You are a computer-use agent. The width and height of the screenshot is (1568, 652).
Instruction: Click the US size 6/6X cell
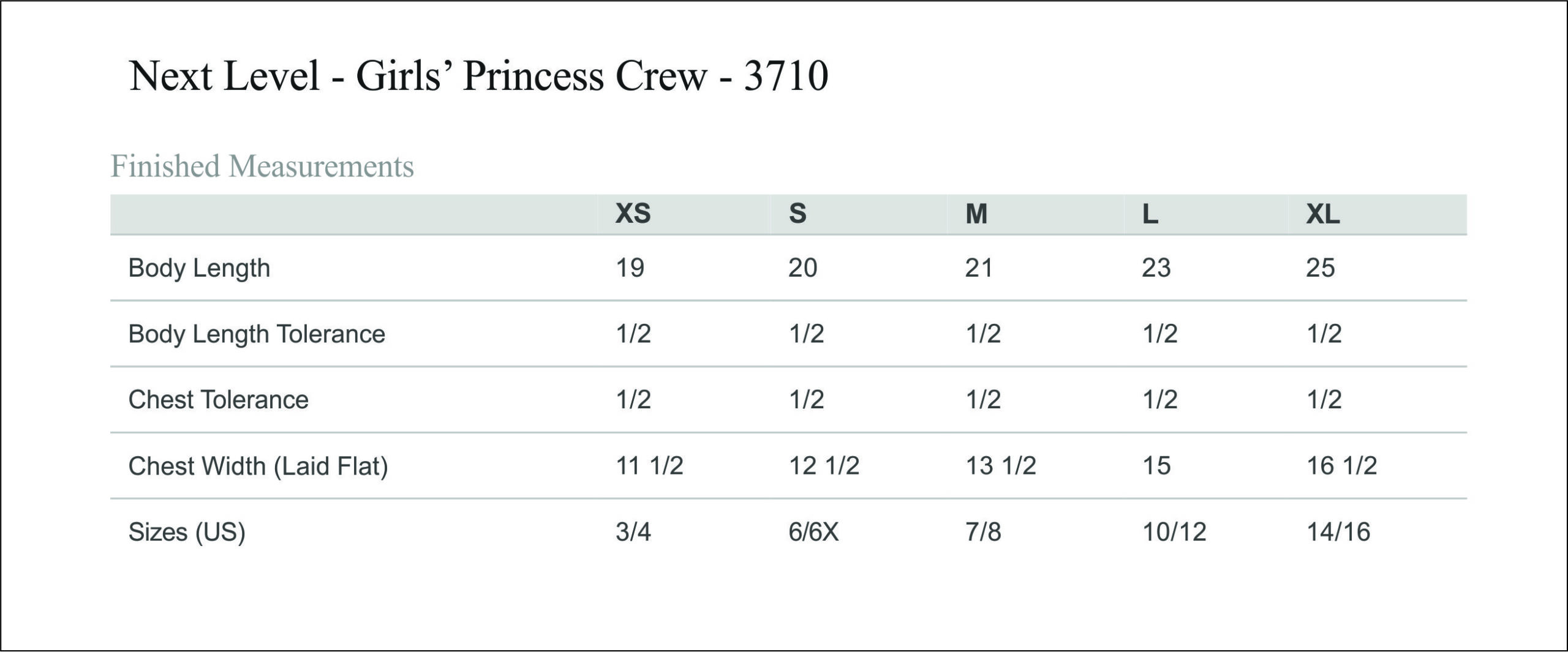pos(813,532)
